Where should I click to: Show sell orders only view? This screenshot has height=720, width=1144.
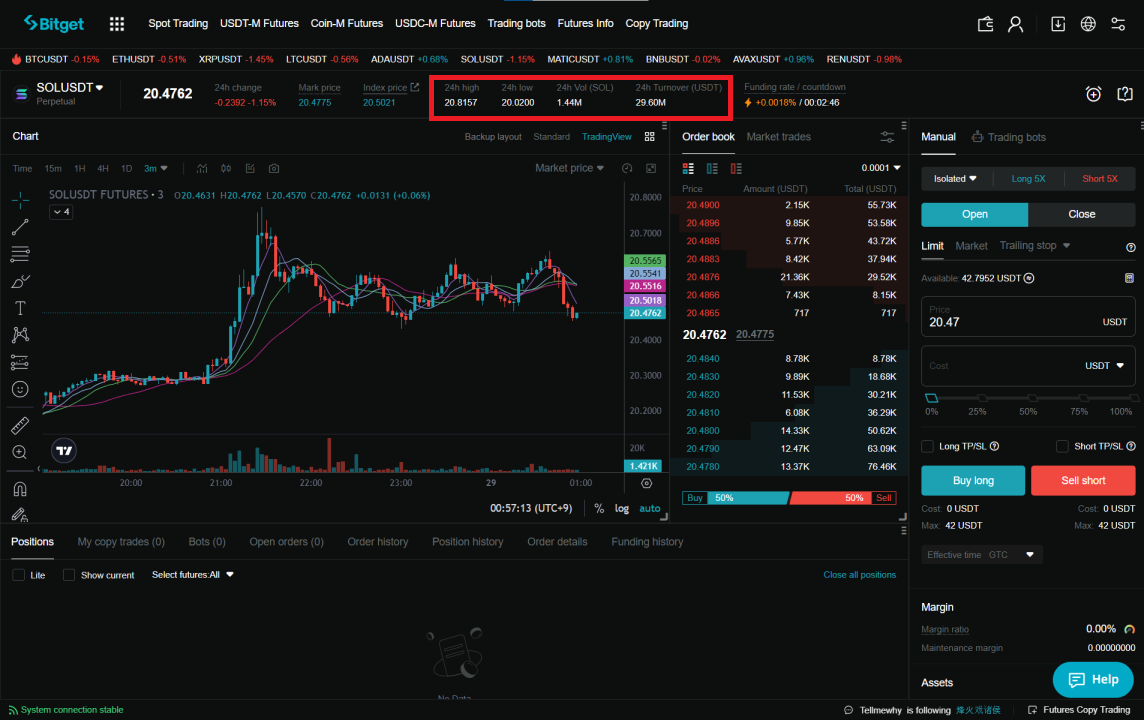coord(736,169)
